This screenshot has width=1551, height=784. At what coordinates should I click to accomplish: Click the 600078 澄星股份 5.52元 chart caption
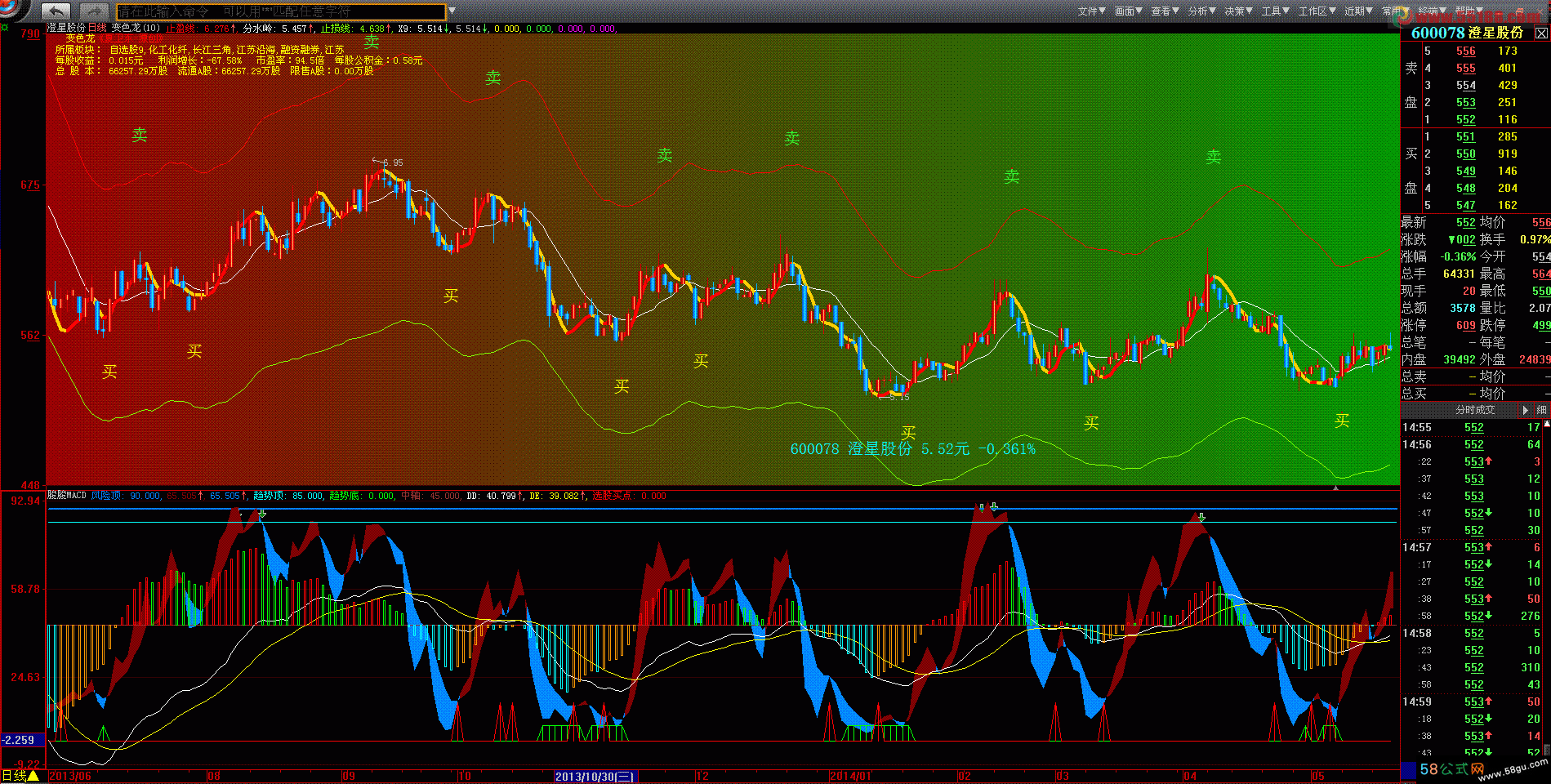point(913,449)
